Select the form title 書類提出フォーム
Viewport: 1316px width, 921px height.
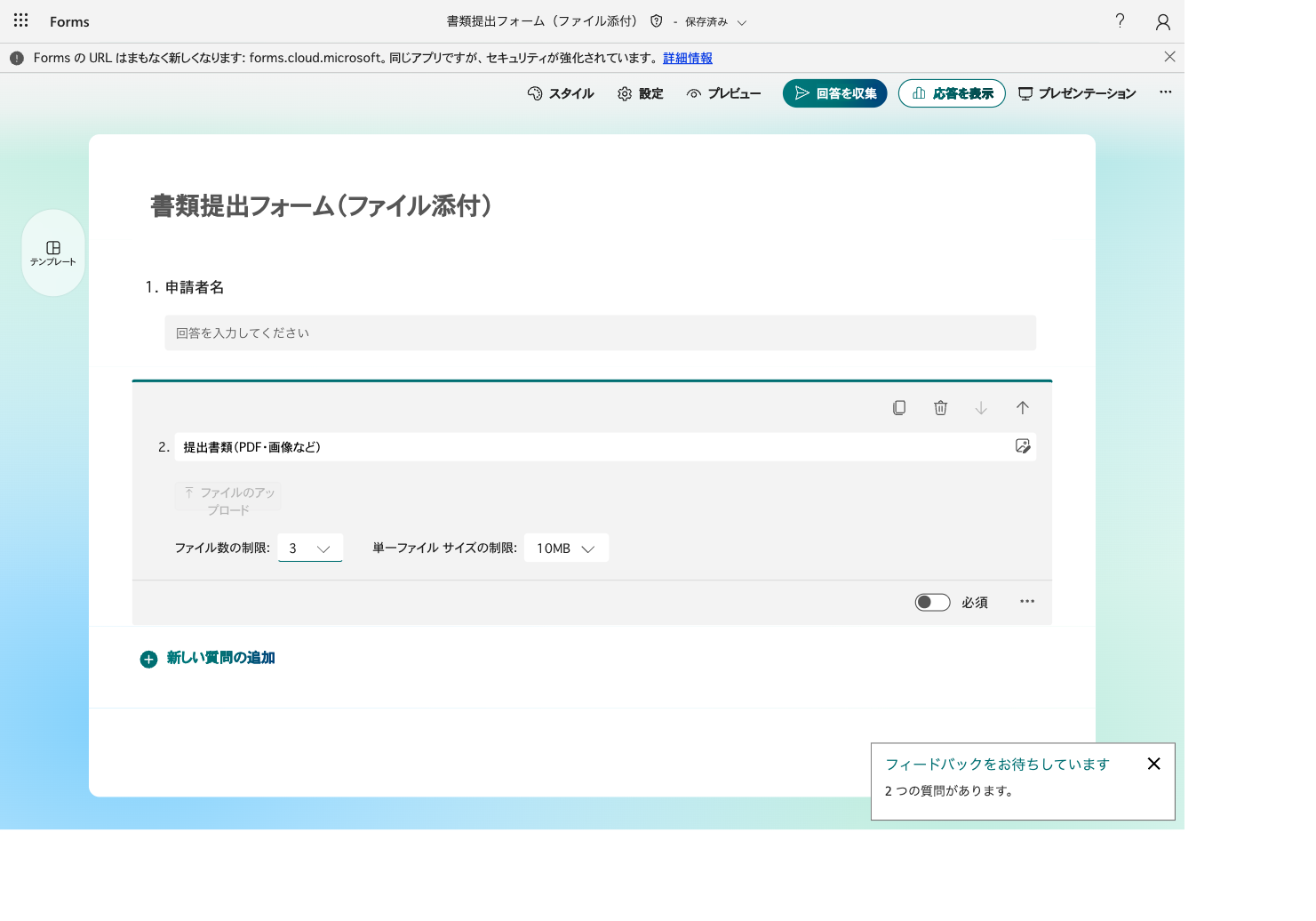point(321,206)
